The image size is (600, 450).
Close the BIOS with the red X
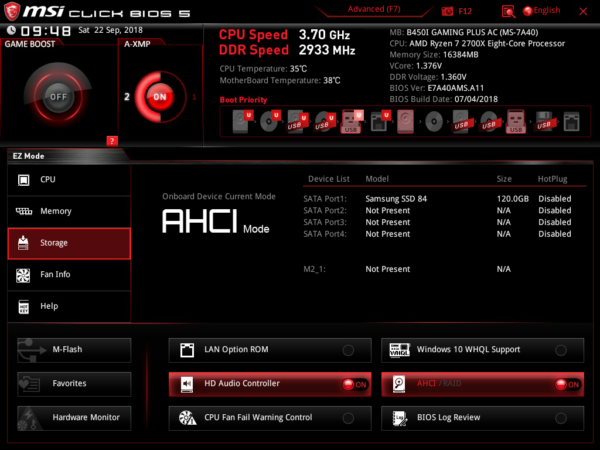coord(583,11)
